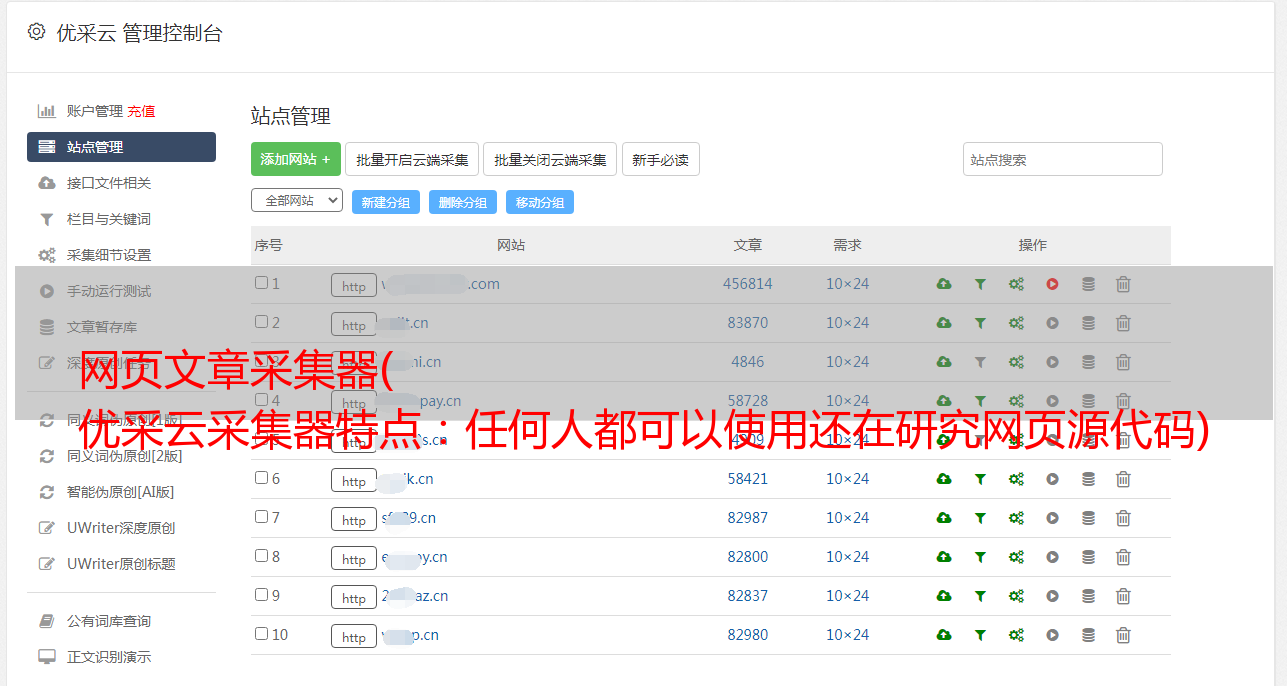Click article count 58421
The height and width of the screenshot is (686, 1287).
pos(748,479)
